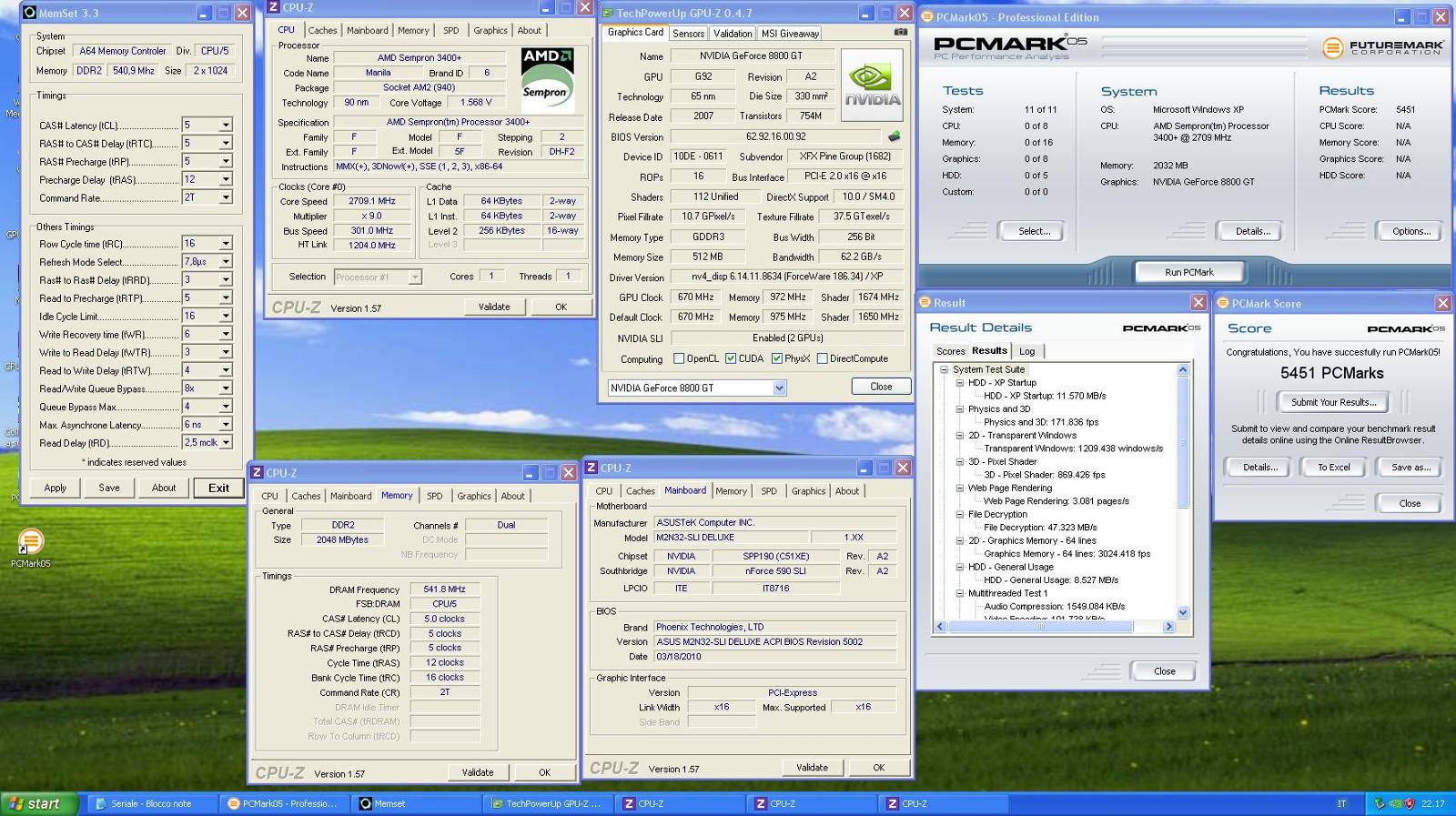This screenshot has width=1456, height=816.
Task: Switch to TechPowerUp GPU-Z taskbar button
Action: [x=548, y=803]
